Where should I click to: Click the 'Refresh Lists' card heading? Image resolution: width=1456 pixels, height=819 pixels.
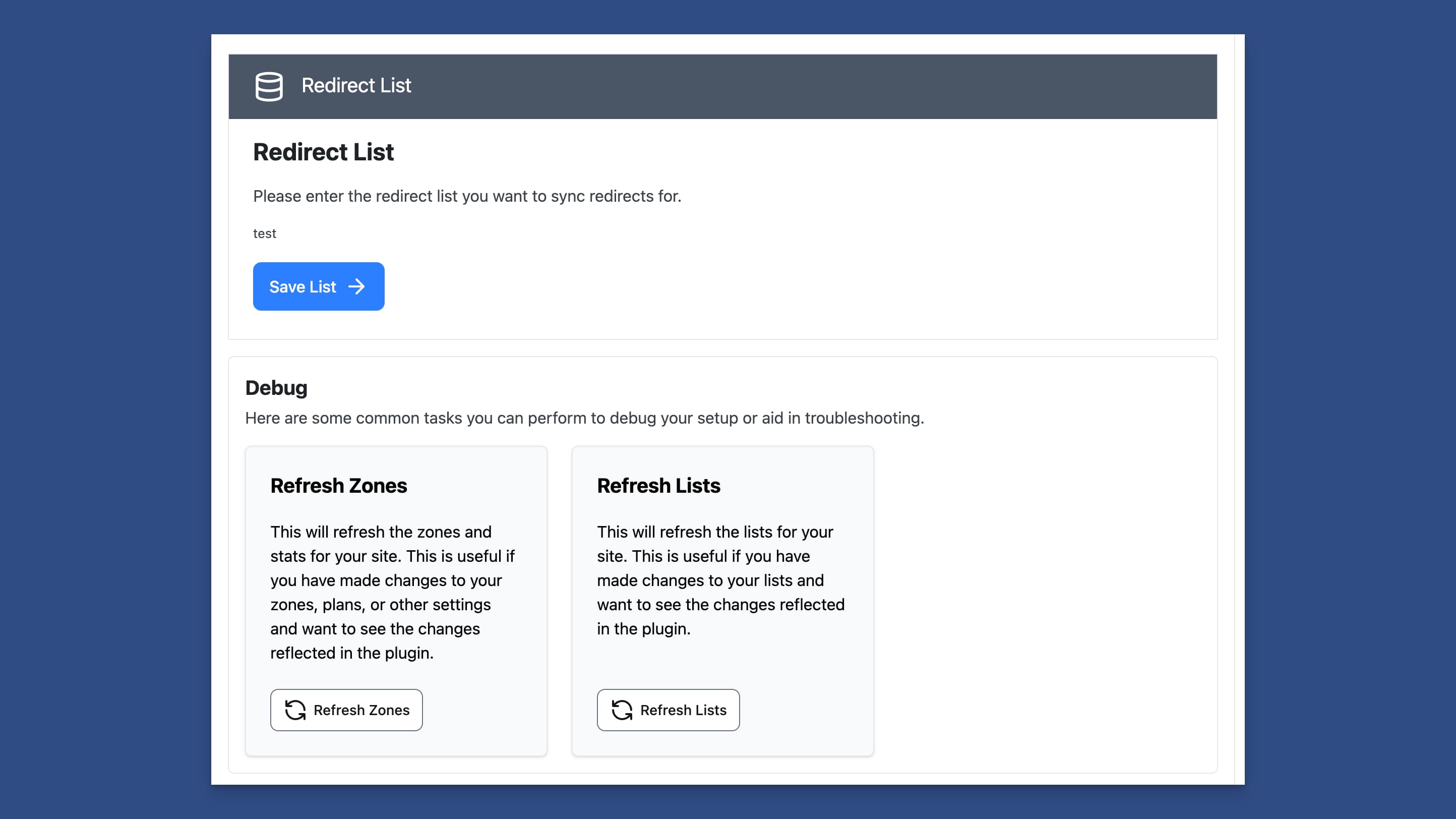658,486
